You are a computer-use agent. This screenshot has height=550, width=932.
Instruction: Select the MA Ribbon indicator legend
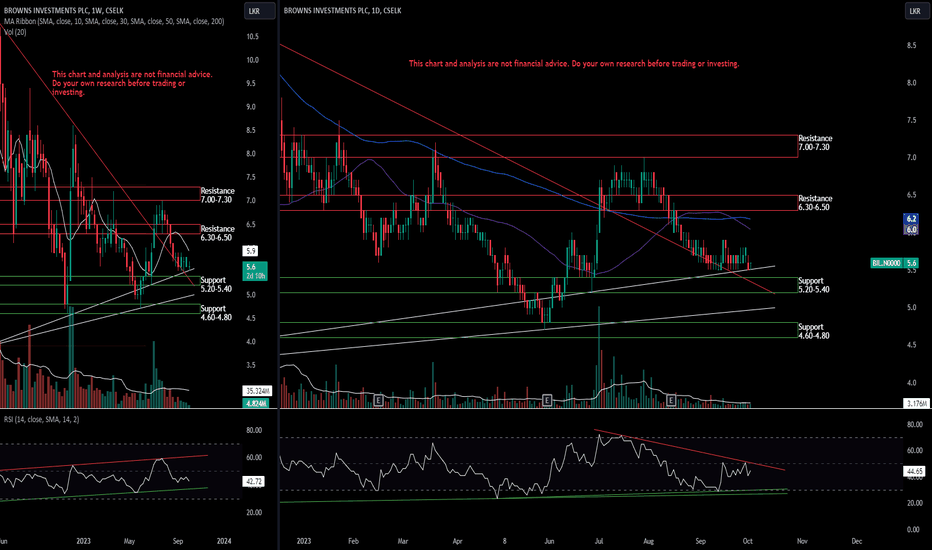pos(114,21)
